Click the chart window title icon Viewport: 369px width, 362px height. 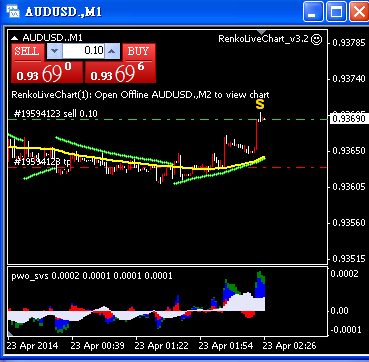click(x=13, y=11)
